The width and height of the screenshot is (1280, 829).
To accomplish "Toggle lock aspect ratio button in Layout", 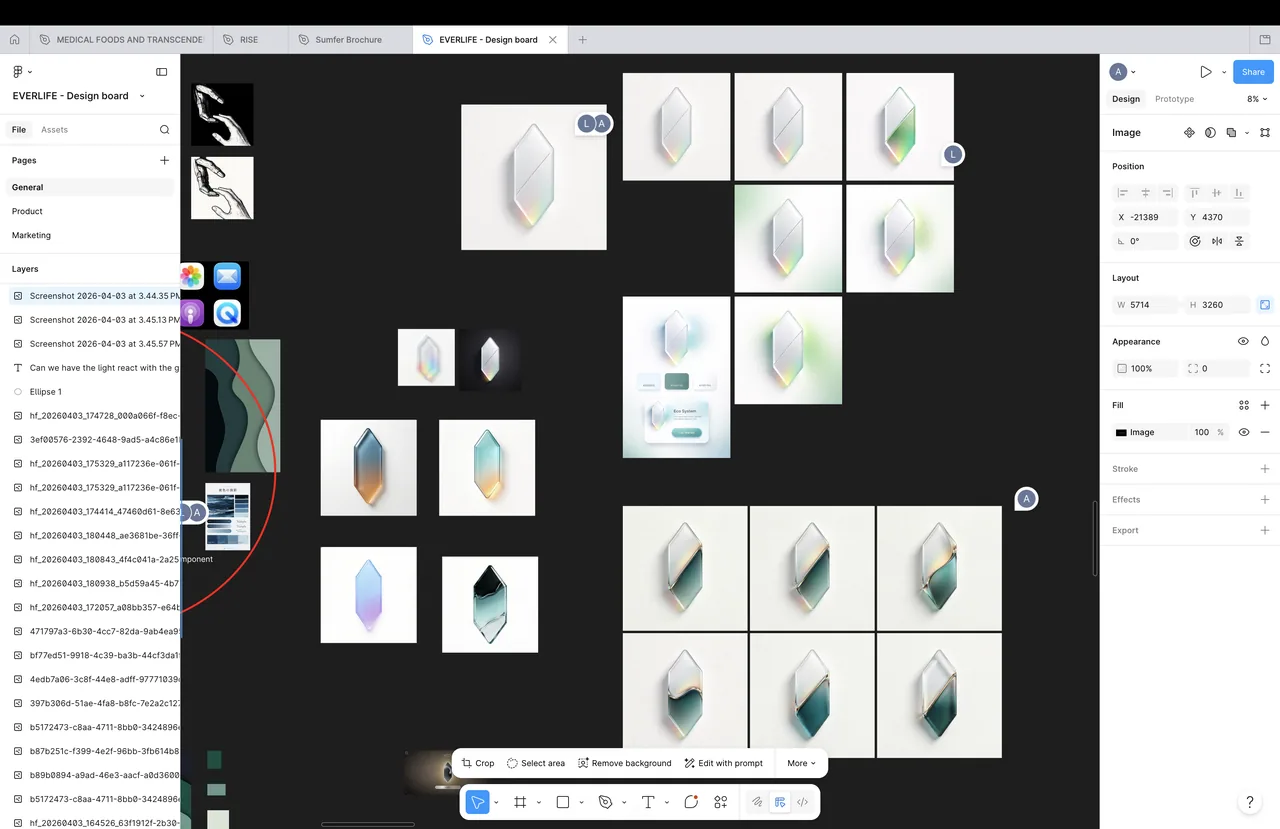I will tap(1265, 305).
